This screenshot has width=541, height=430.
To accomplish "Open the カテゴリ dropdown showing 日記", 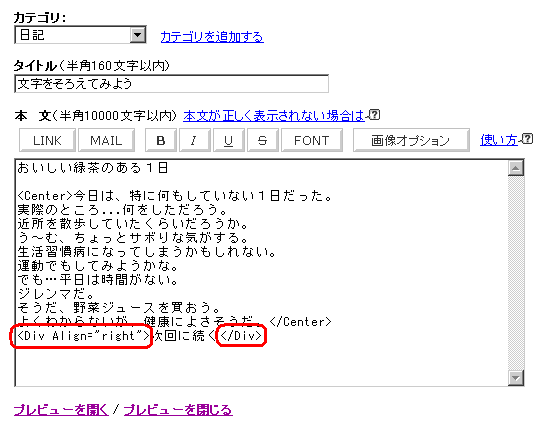I will (x=80, y=35).
